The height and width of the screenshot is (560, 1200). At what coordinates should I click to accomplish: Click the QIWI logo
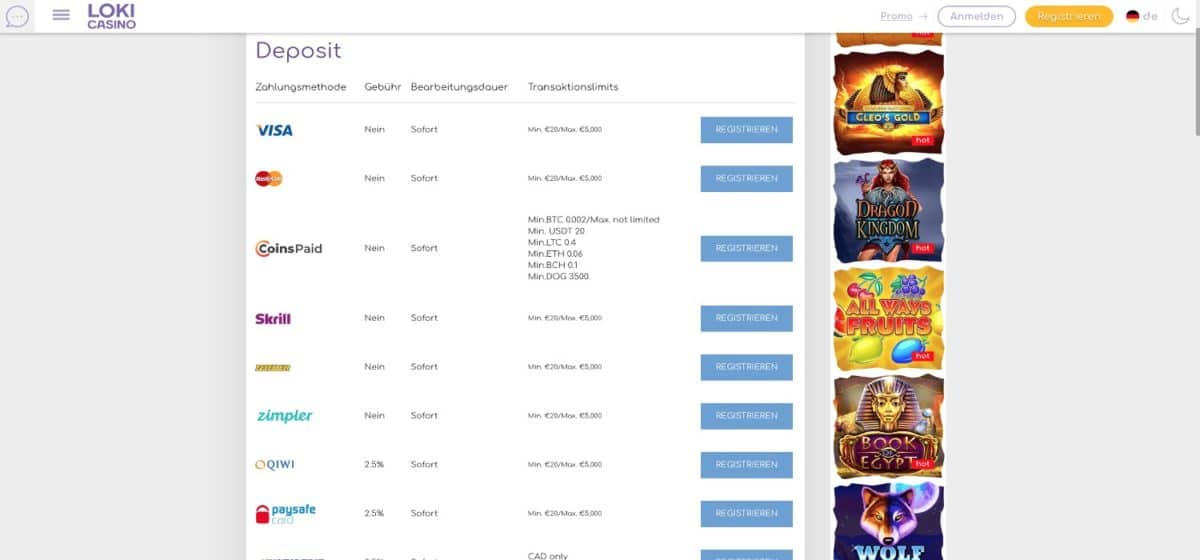(275, 465)
